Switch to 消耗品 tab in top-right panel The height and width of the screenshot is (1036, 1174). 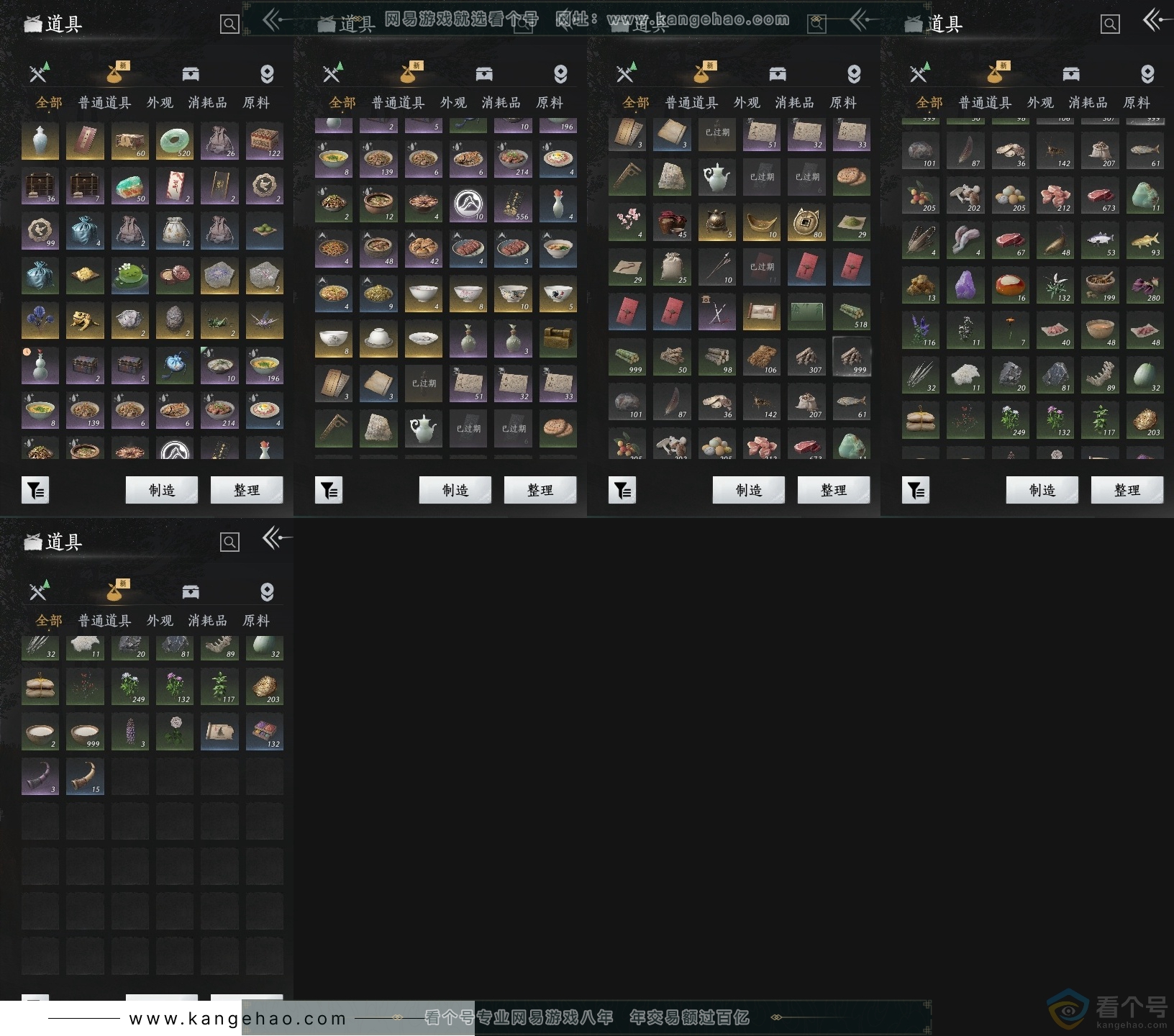coord(1088,103)
